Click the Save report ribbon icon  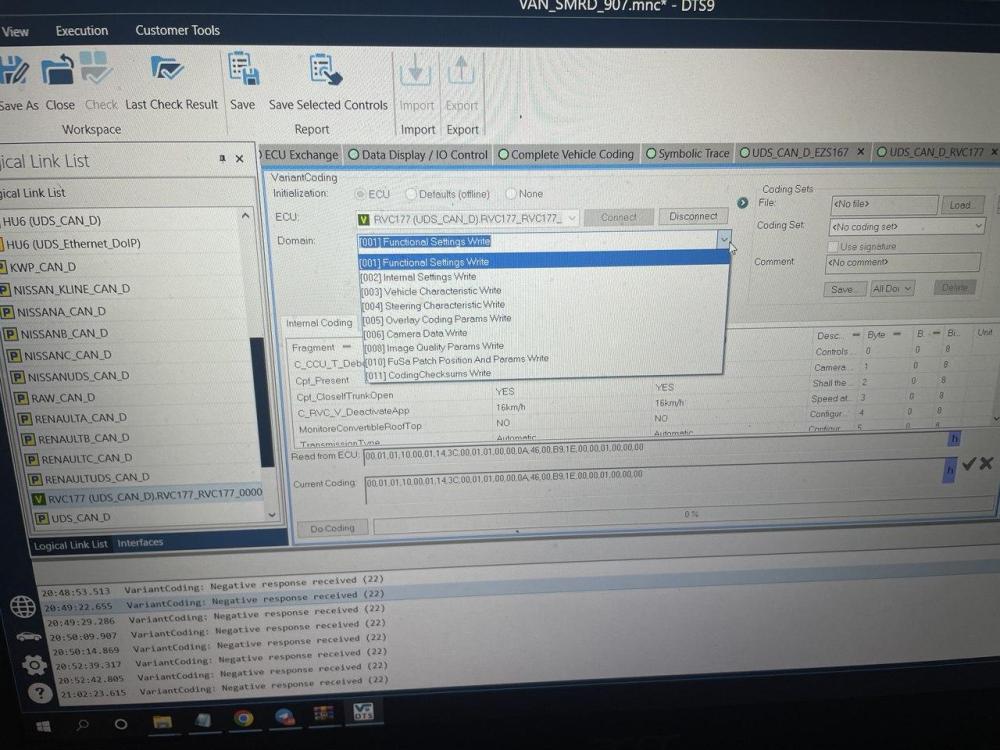(x=243, y=69)
